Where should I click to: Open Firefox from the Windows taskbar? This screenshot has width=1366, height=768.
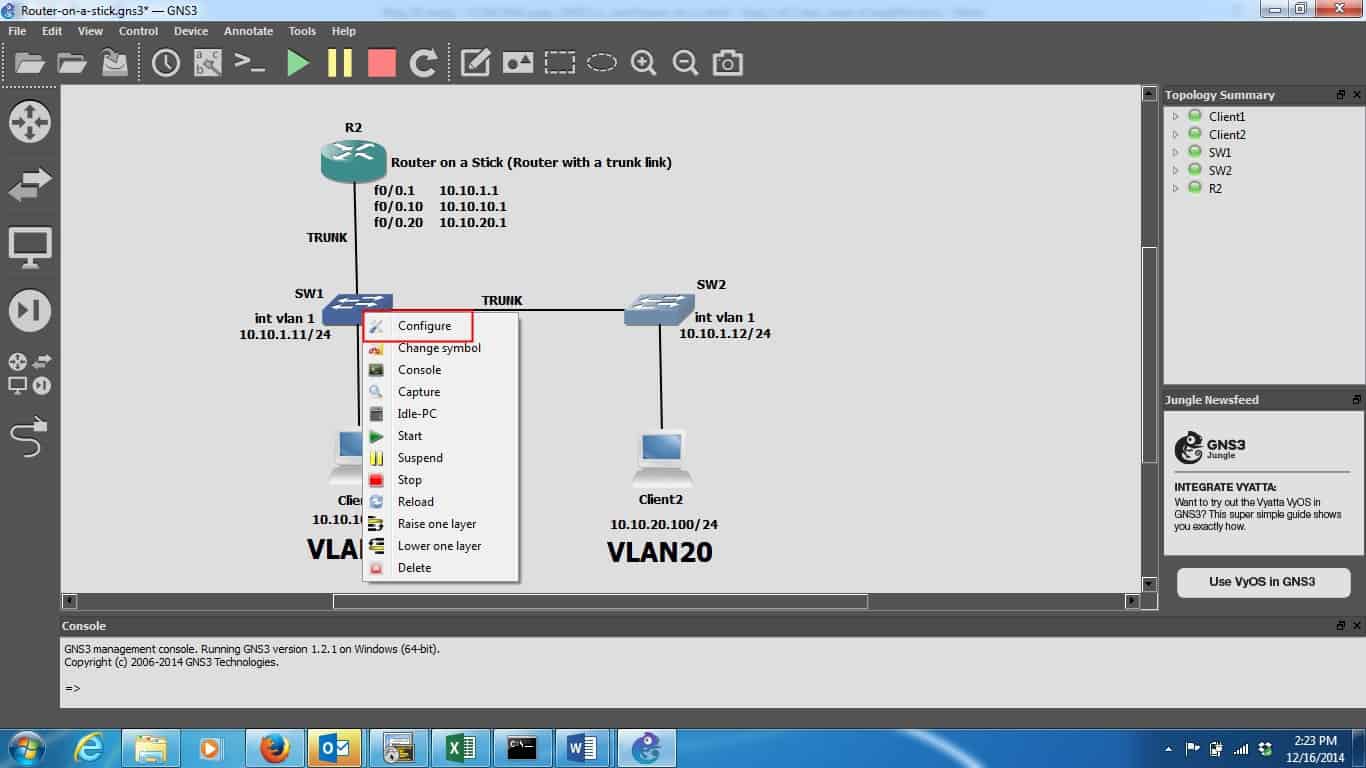click(274, 747)
